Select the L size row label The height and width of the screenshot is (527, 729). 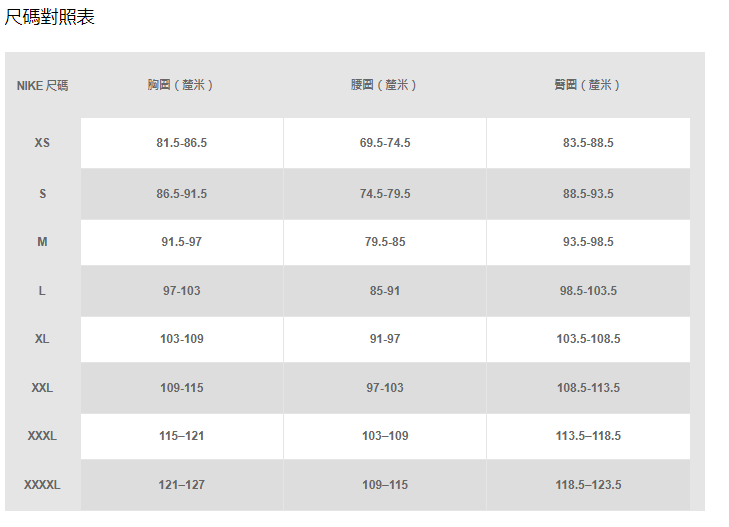point(42,291)
